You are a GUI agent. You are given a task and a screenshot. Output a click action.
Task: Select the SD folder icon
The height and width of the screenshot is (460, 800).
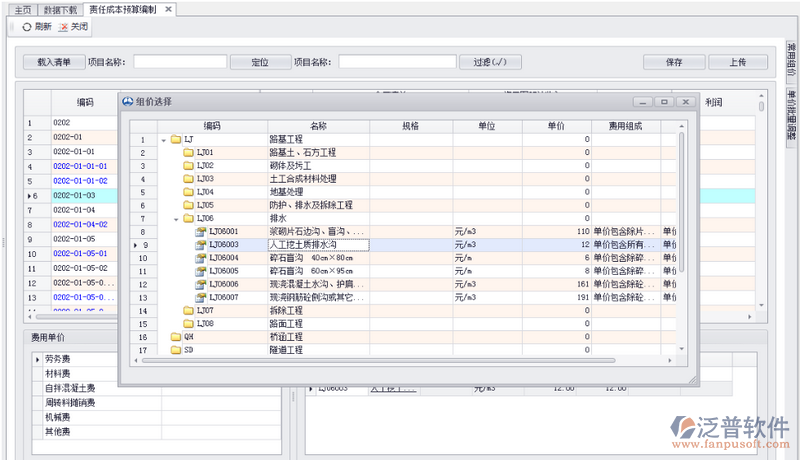tap(176, 350)
